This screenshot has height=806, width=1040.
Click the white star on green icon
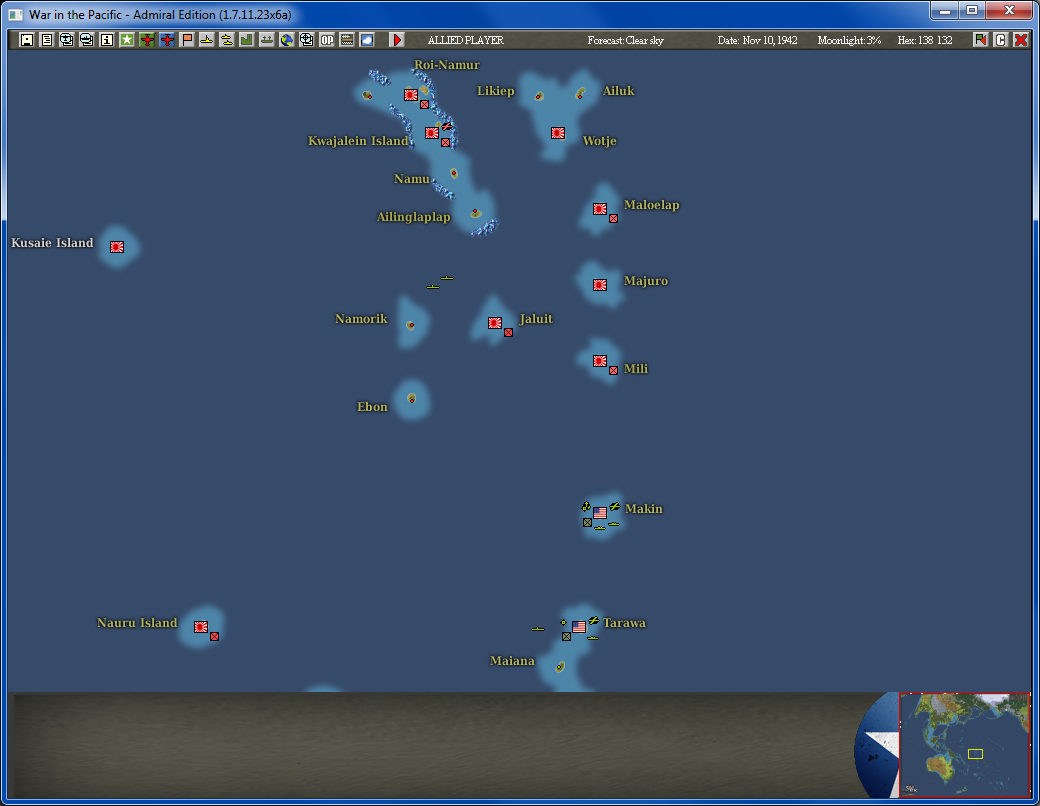(x=127, y=40)
